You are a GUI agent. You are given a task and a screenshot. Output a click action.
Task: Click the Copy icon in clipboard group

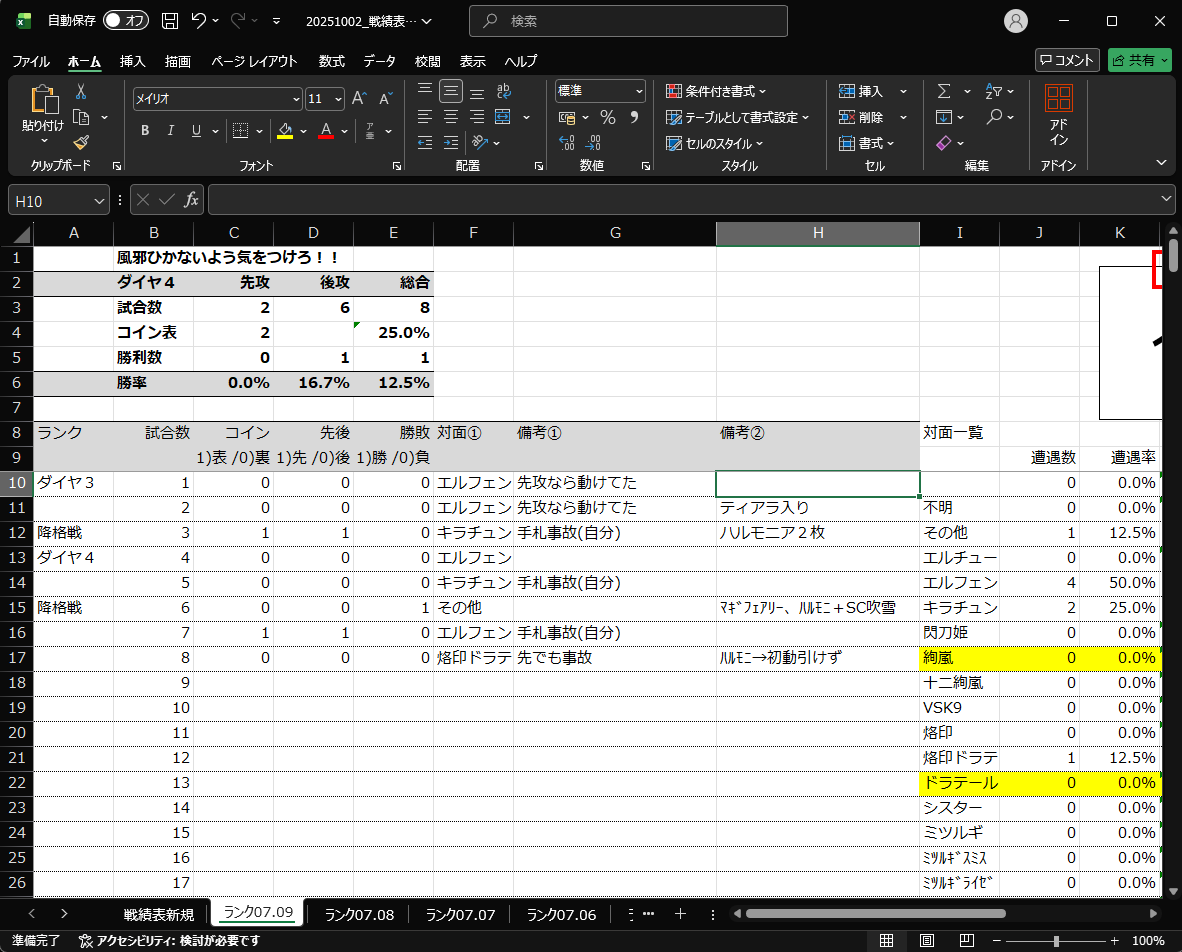tap(81, 118)
